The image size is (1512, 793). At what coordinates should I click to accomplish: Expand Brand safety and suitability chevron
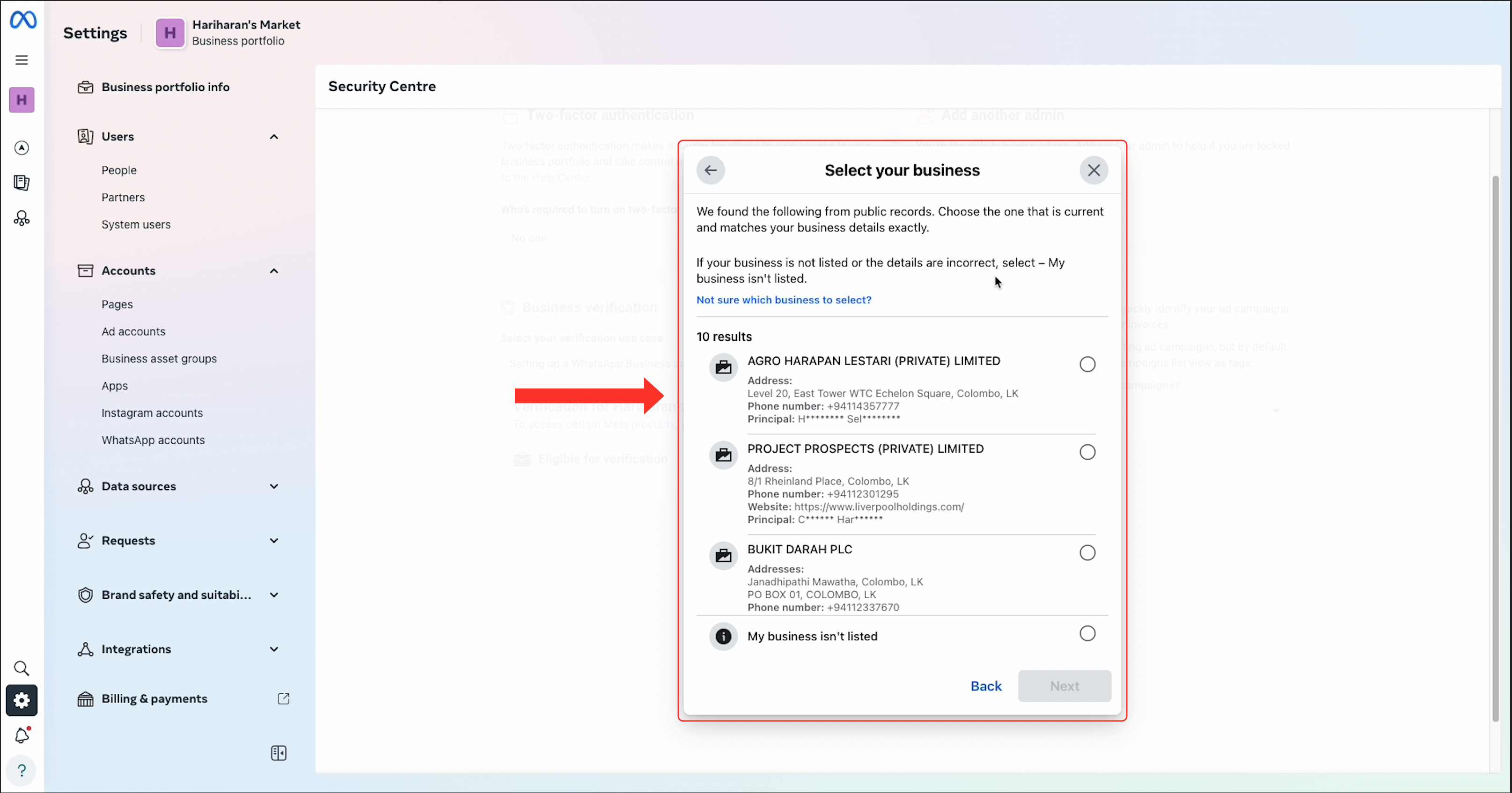(x=274, y=595)
